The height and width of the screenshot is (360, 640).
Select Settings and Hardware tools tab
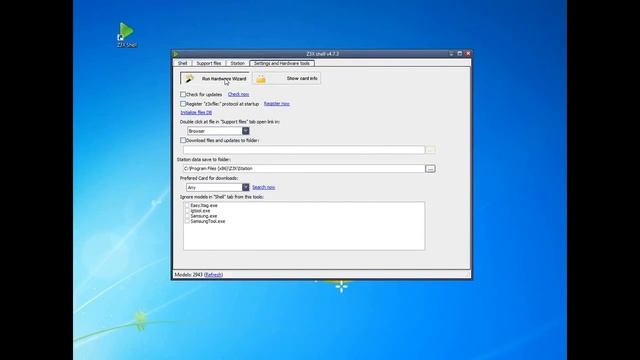(282, 63)
